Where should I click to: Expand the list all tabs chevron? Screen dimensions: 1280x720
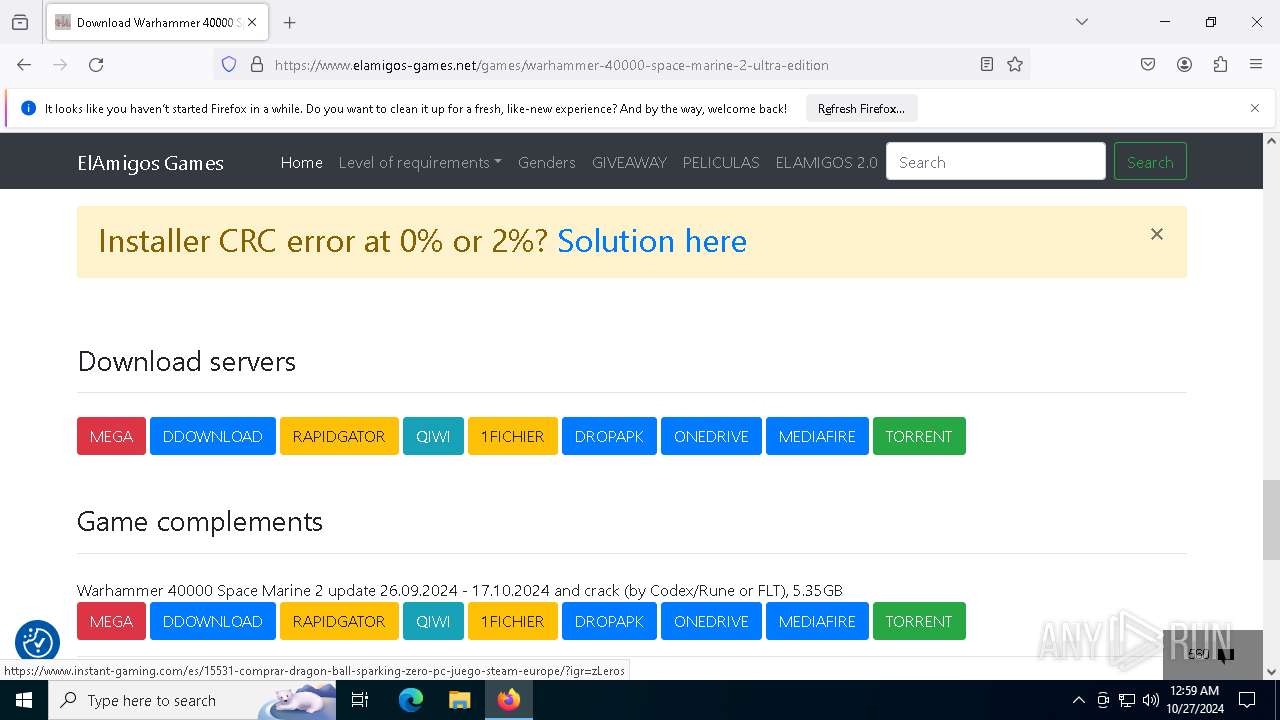[1081, 22]
